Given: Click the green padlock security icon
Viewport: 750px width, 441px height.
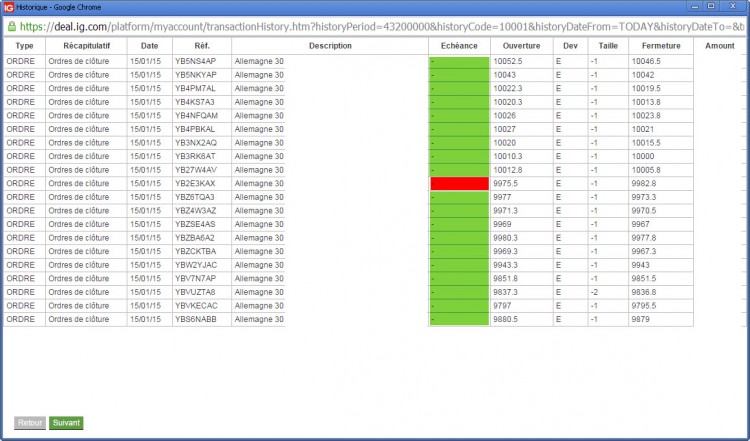Looking at the screenshot, I should click(x=11, y=26).
